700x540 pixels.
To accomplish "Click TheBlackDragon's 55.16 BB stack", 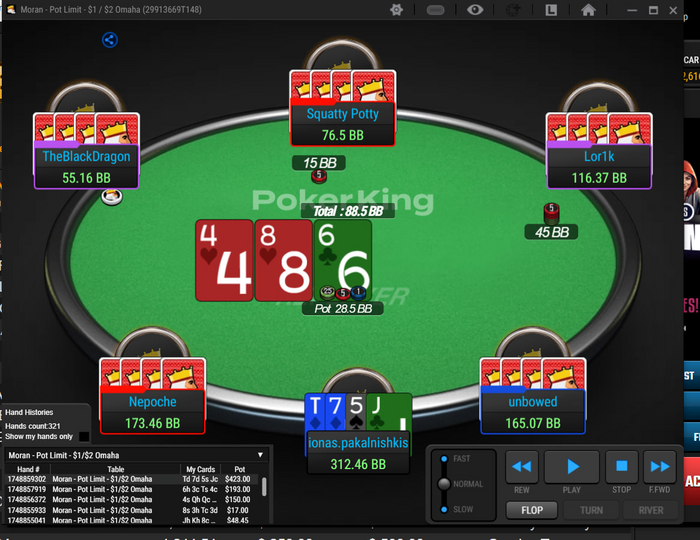I will 86,178.
